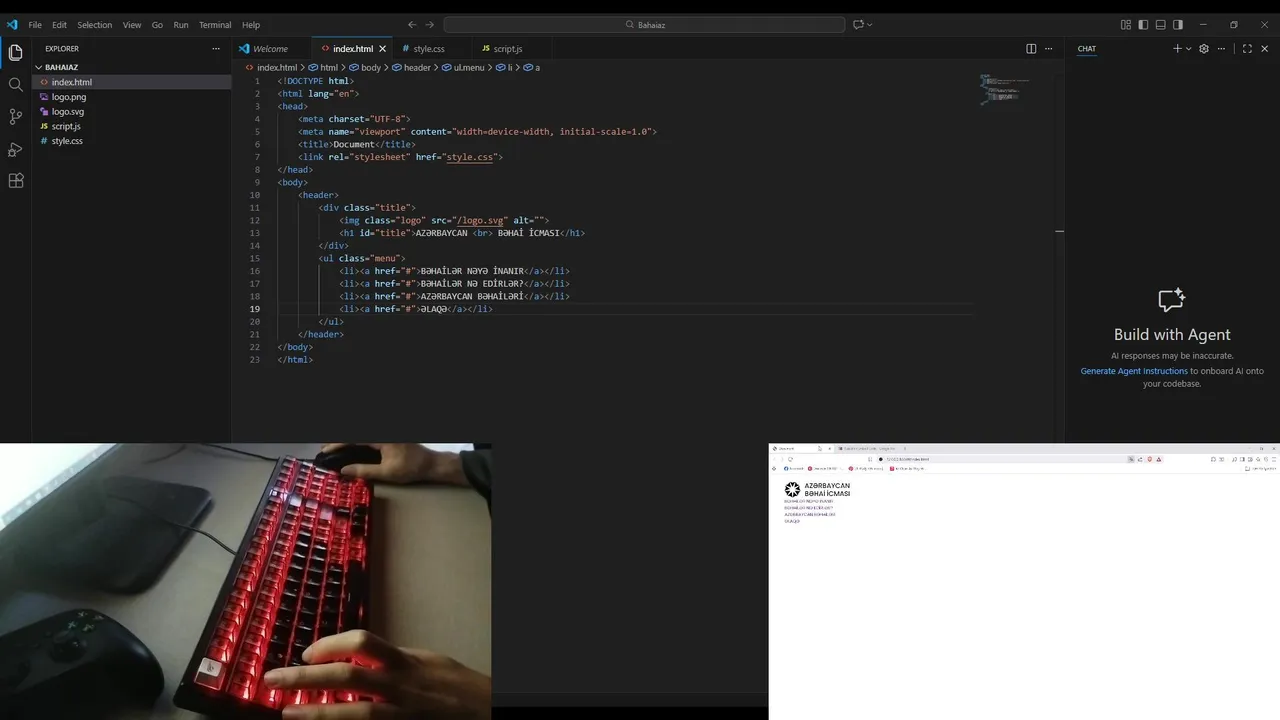1280x720 pixels.
Task: Open the Edit menu
Action: pos(59,24)
